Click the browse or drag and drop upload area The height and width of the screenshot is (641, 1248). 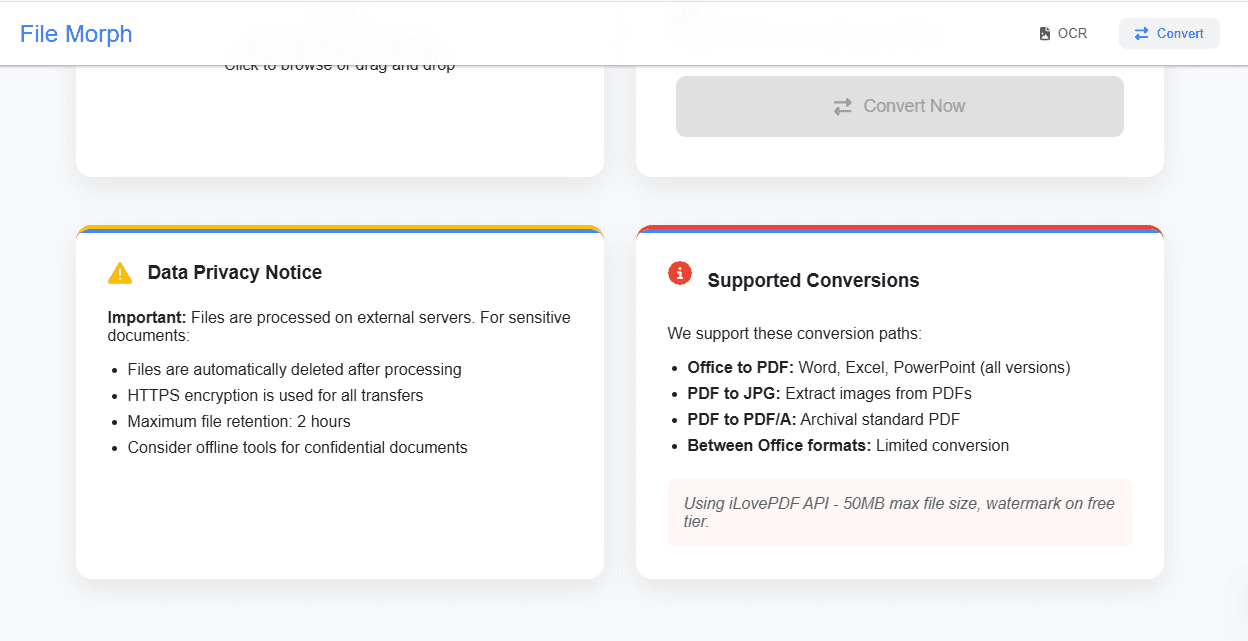340,110
